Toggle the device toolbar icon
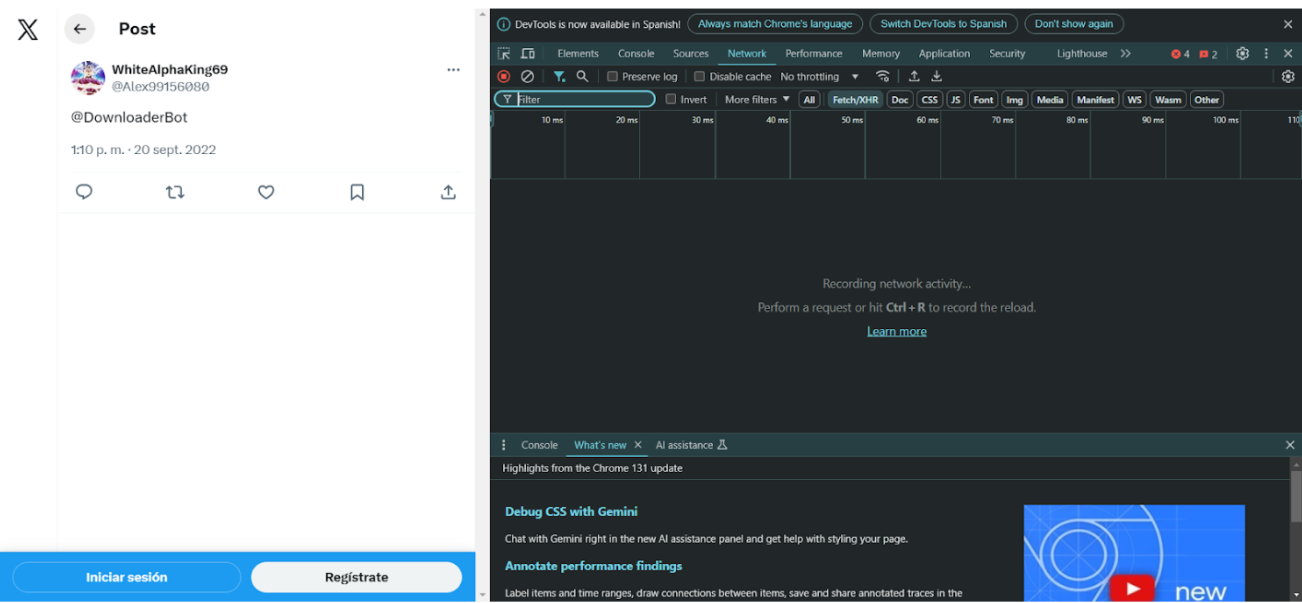 [528, 54]
